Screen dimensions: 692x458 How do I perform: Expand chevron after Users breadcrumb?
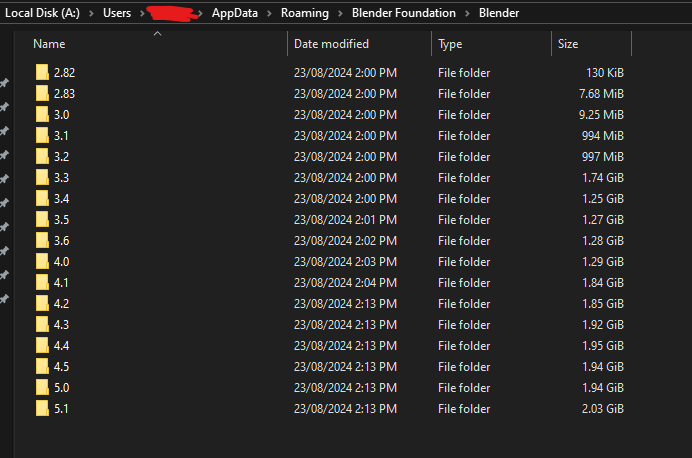click(x=142, y=13)
